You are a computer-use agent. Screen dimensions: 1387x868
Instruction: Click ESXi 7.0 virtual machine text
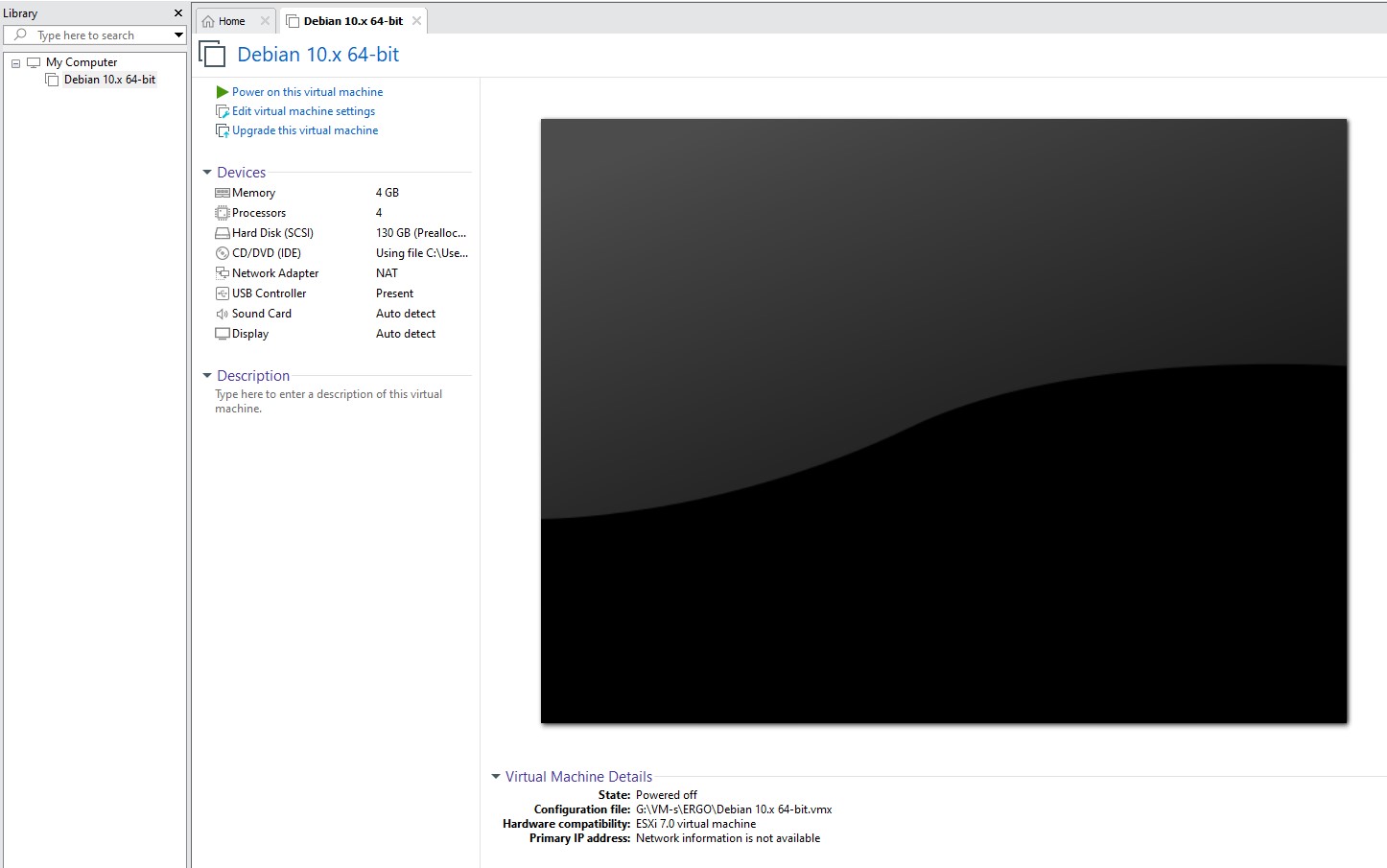(x=695, y=824)
